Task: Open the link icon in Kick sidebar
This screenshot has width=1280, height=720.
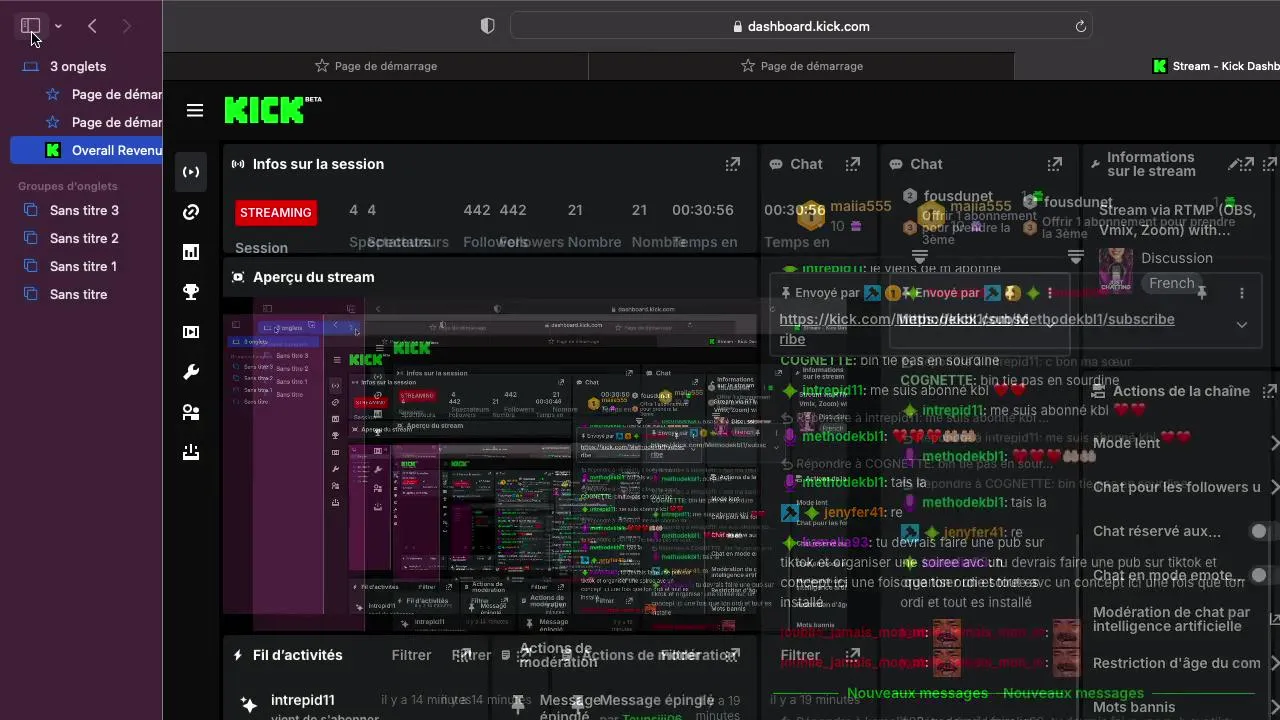Action: pos(191,212)
